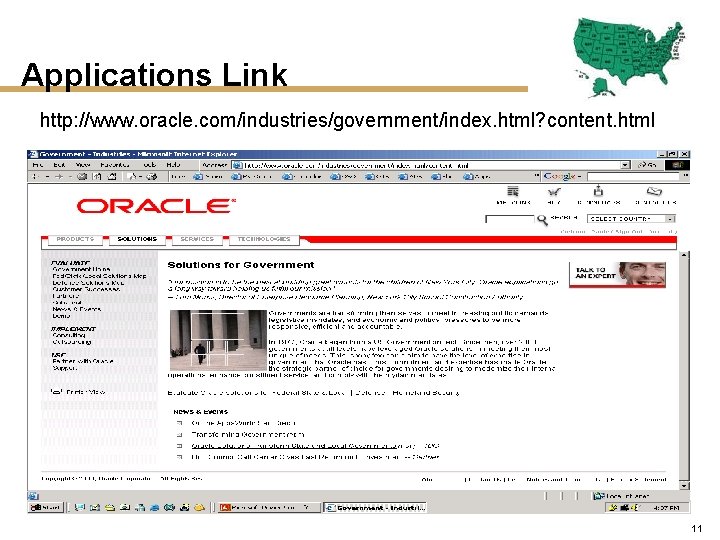Open Fed/State/Local Solutions Map link
This screenshot has height=540, width=720.
pyautogui.click(x=99, y=276)
